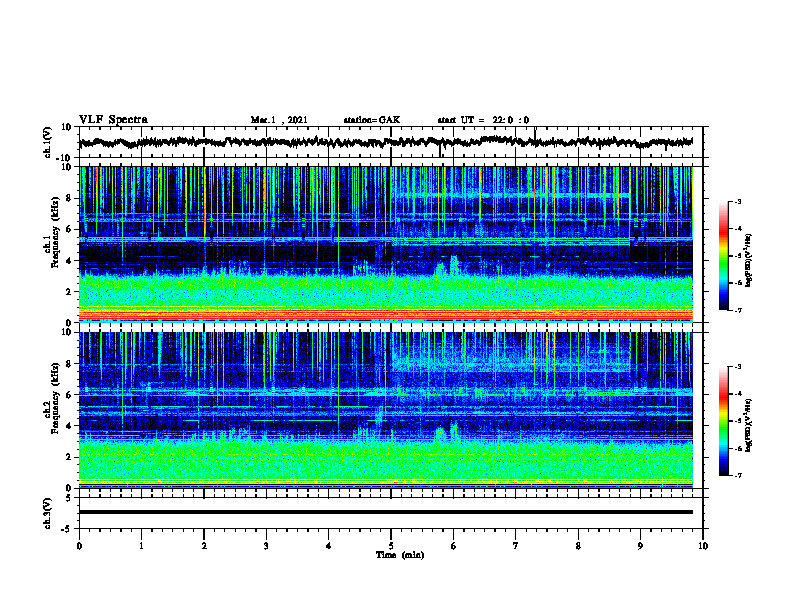Viewport: 792px width, 612px height.
Task: Click time axis tick label "3"
Action: 266,546
